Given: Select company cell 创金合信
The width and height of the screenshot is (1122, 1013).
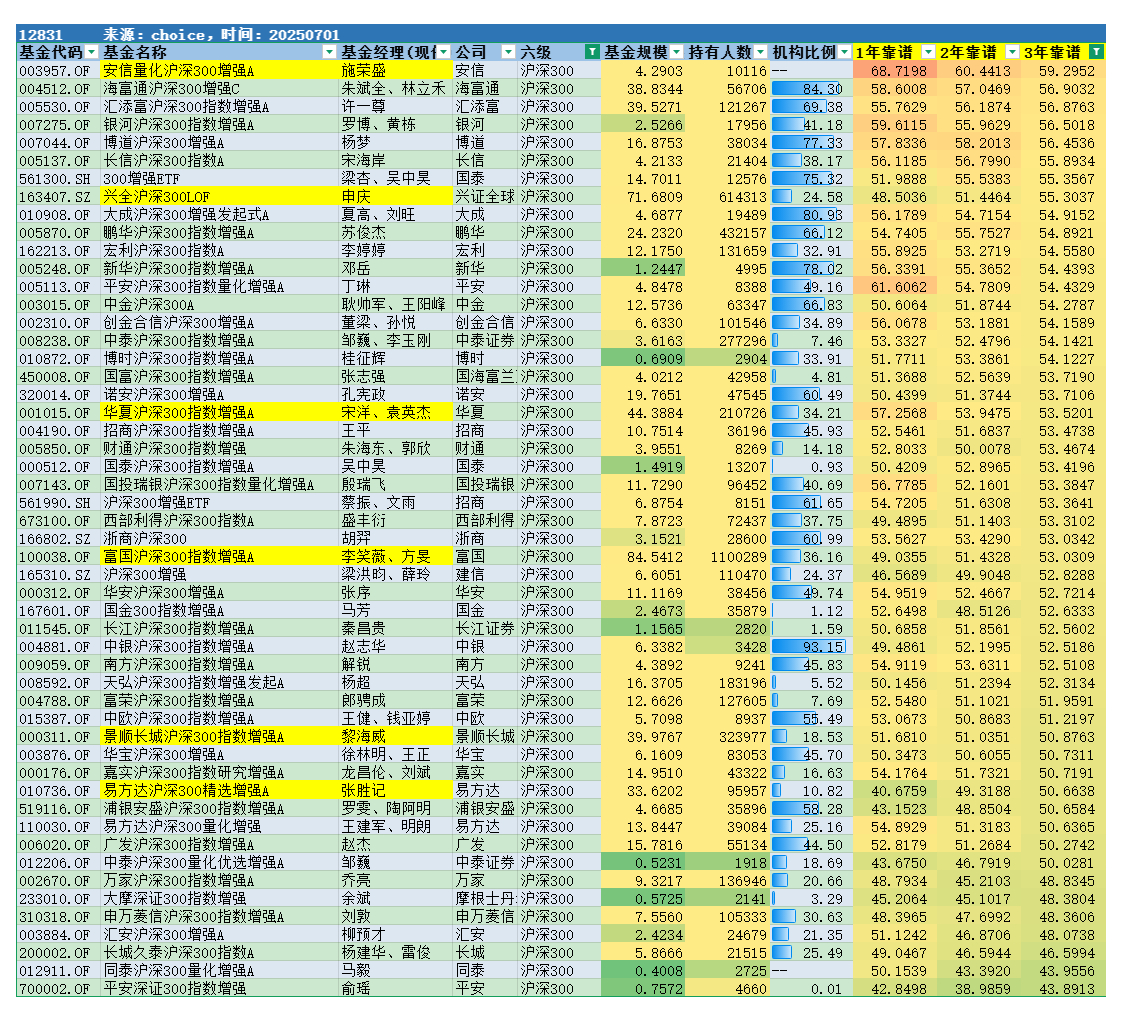Looking at the screenshot, I should (485, 323).
